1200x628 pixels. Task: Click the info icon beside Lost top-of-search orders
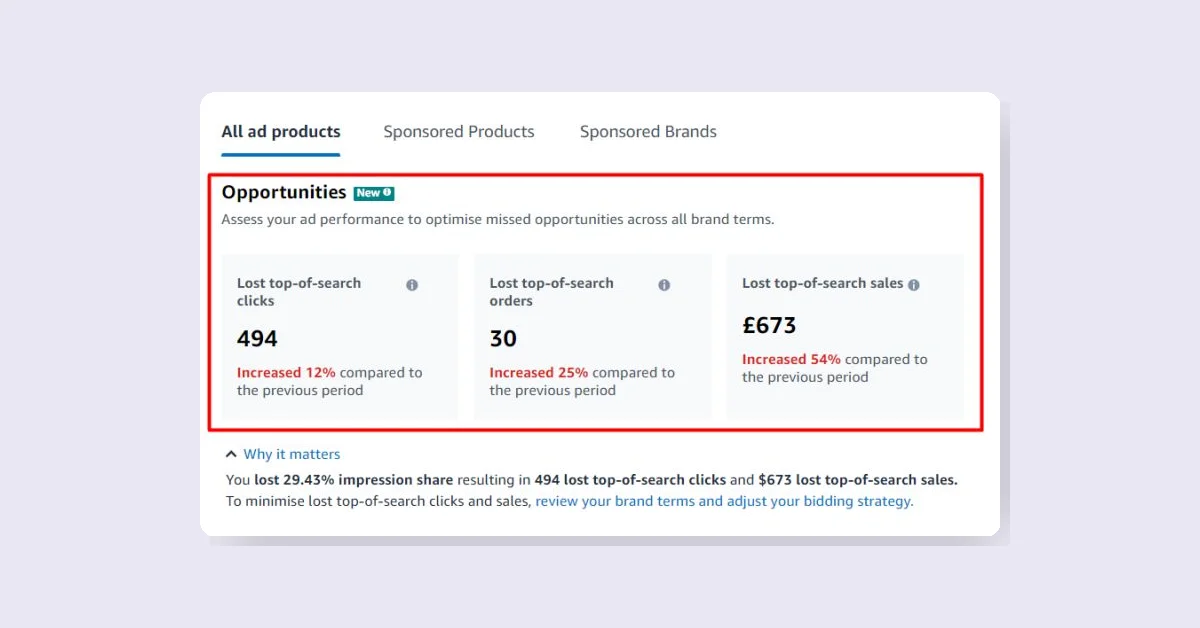tap(664, 284)
